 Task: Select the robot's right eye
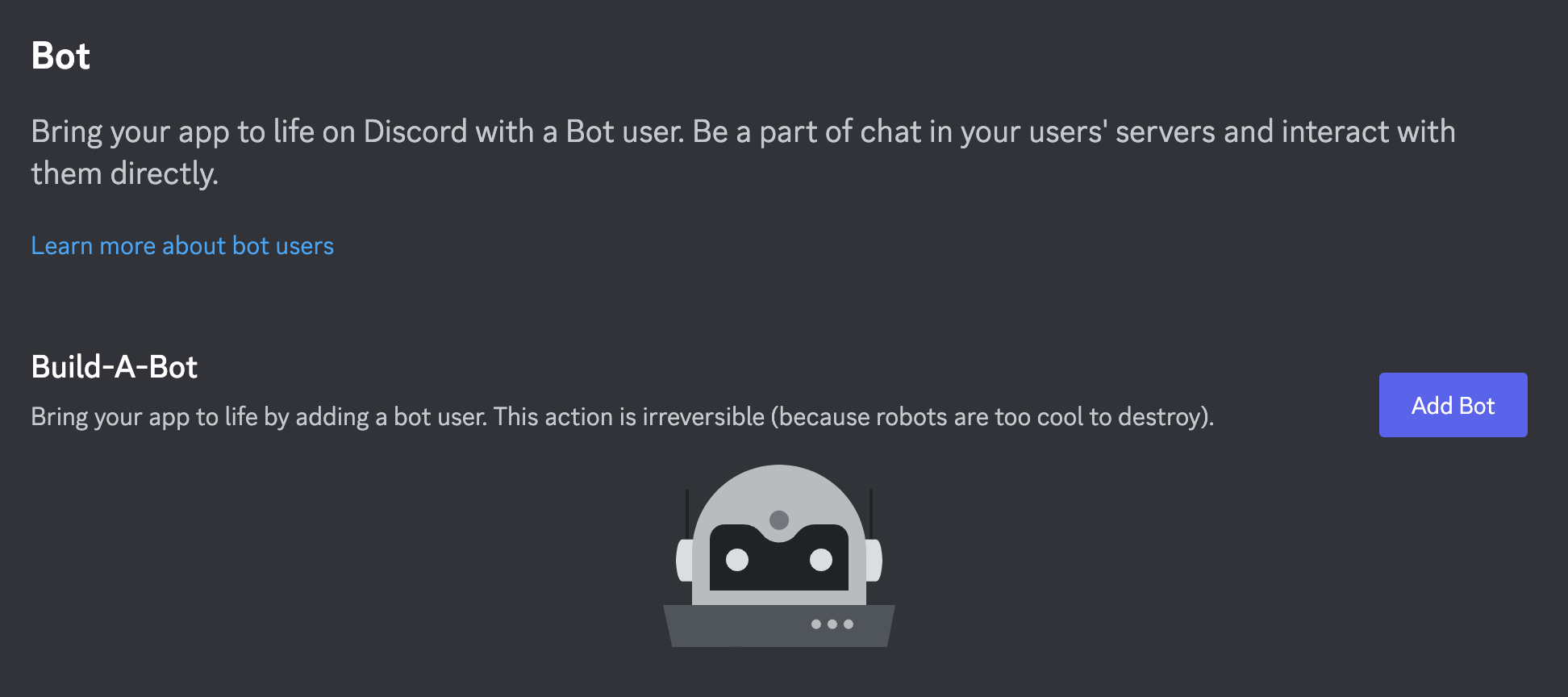[821, 561]
